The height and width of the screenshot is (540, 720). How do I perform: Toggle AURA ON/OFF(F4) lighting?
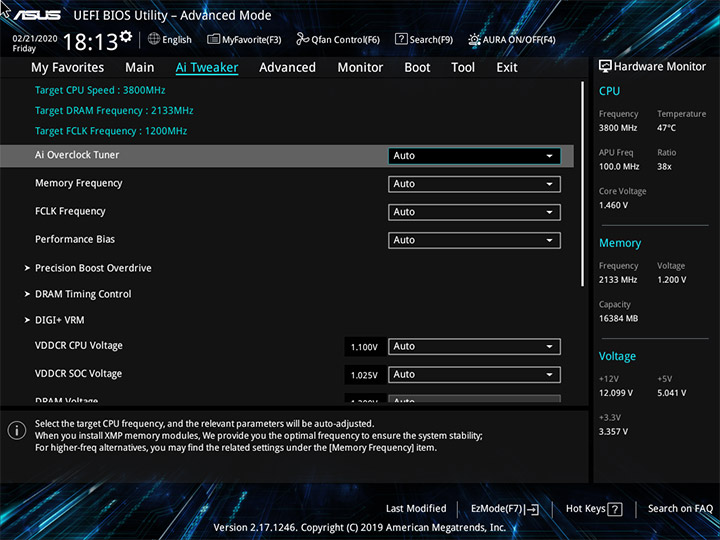pos(512,40)
